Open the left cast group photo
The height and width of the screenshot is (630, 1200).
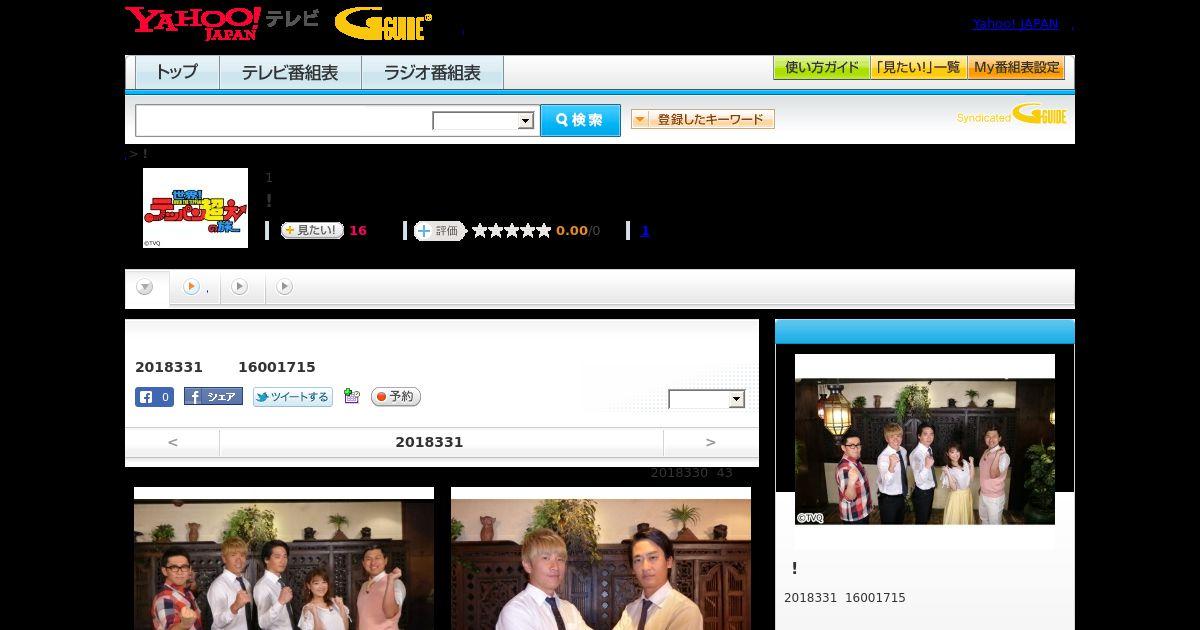[284, 559]
